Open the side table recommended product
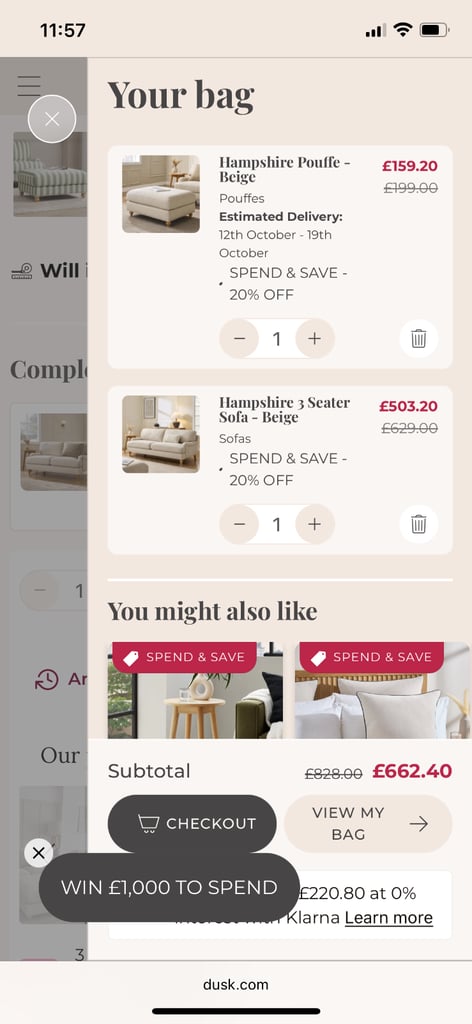The height and width of the screenshot is (1024, 472). [195, 690]
